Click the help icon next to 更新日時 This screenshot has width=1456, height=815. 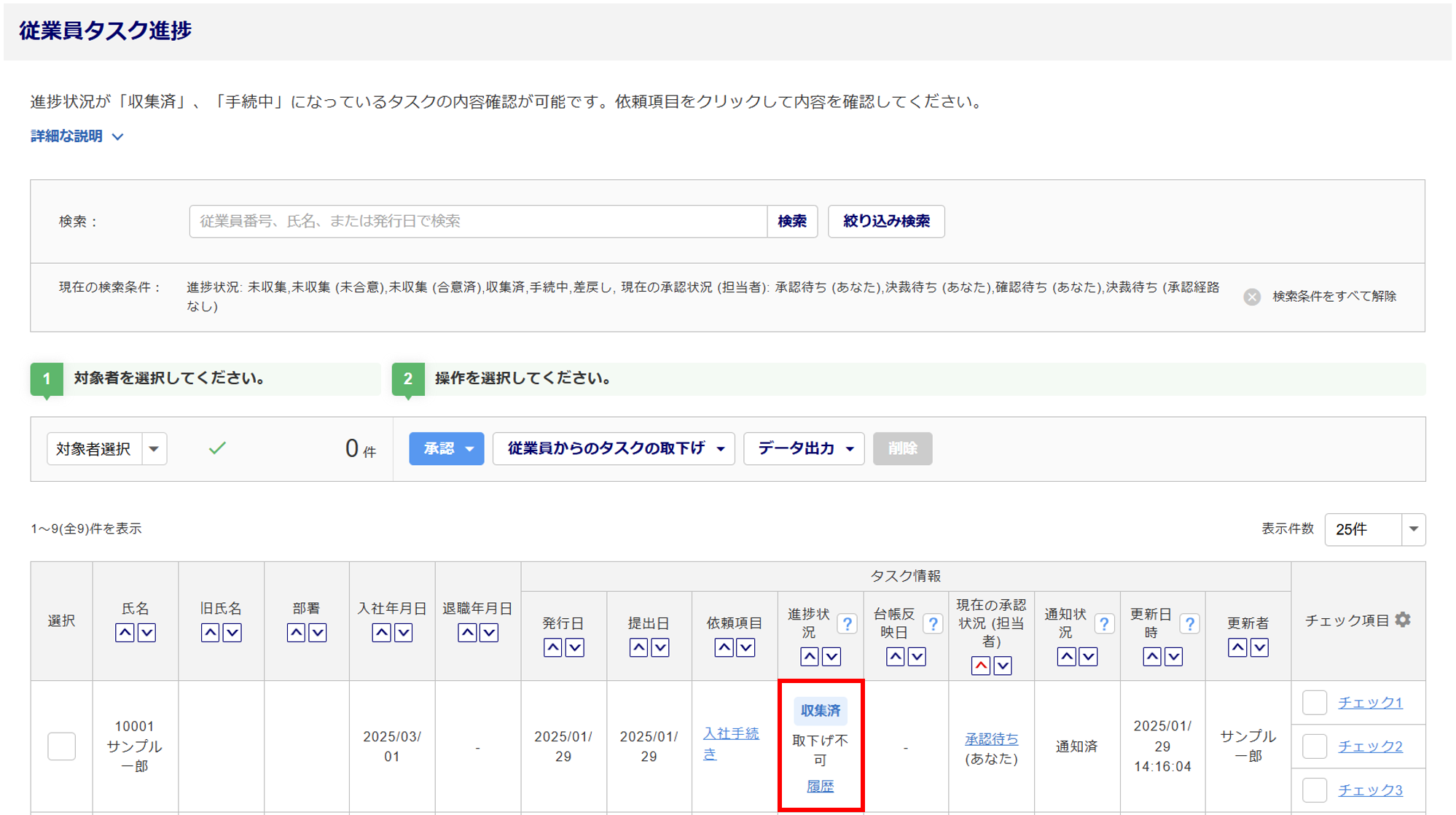1189,624
